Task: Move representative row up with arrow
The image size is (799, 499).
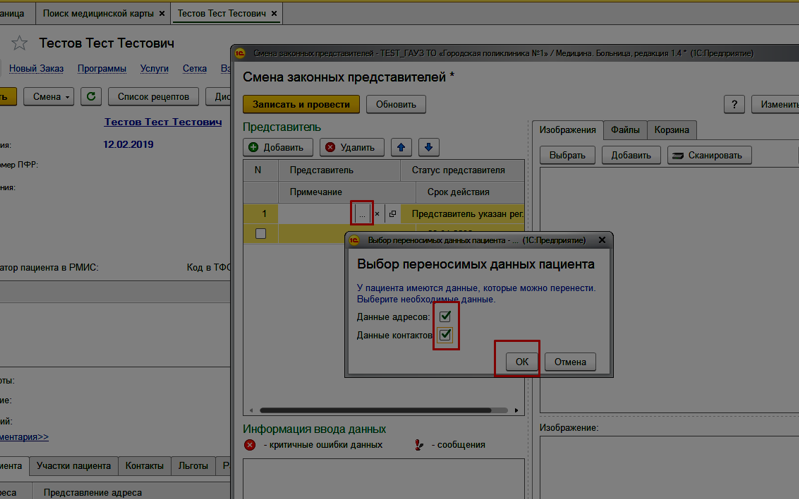Action: coord(402,148)
